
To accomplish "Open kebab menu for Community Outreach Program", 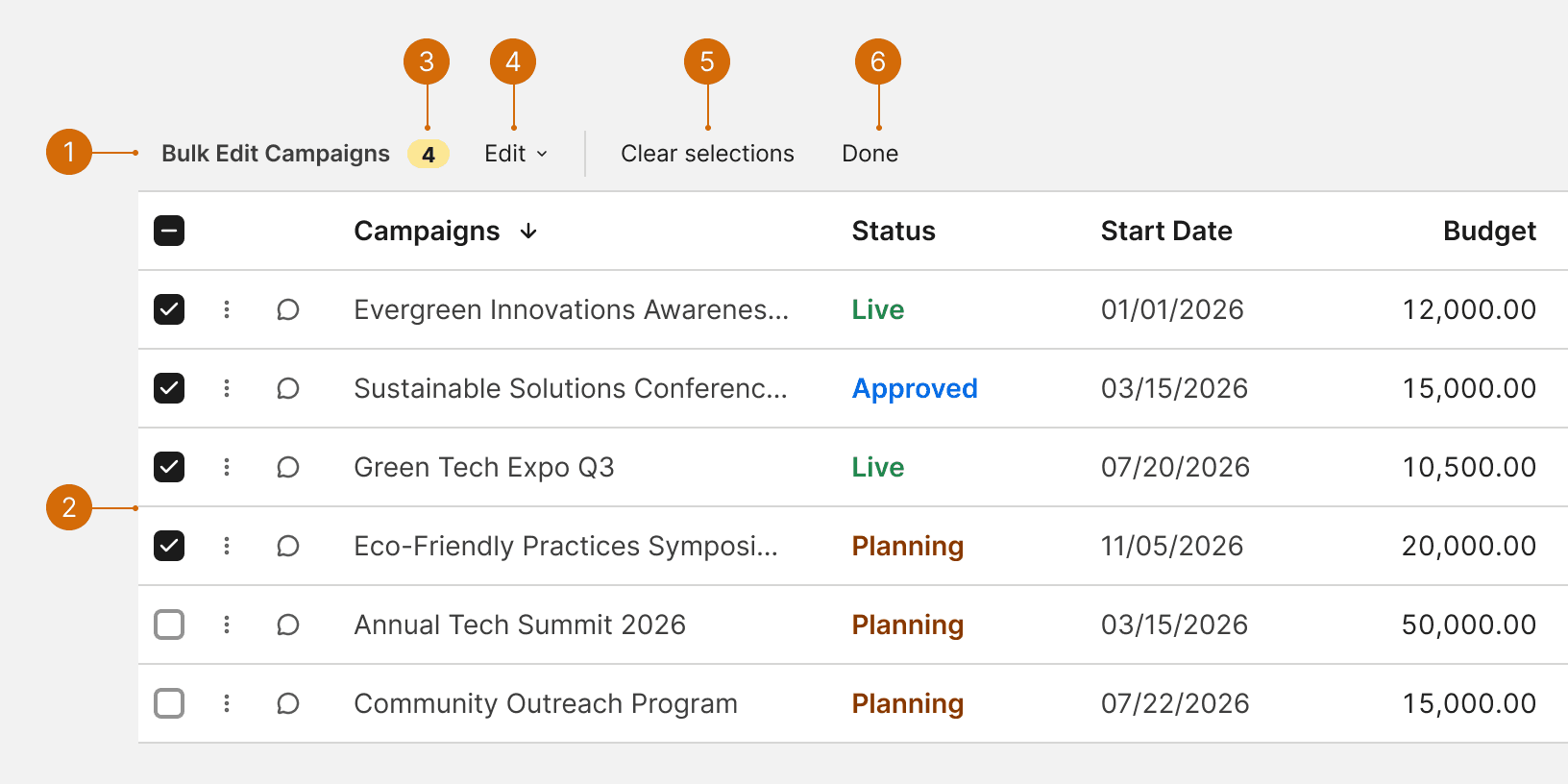I will pos(227,703).
